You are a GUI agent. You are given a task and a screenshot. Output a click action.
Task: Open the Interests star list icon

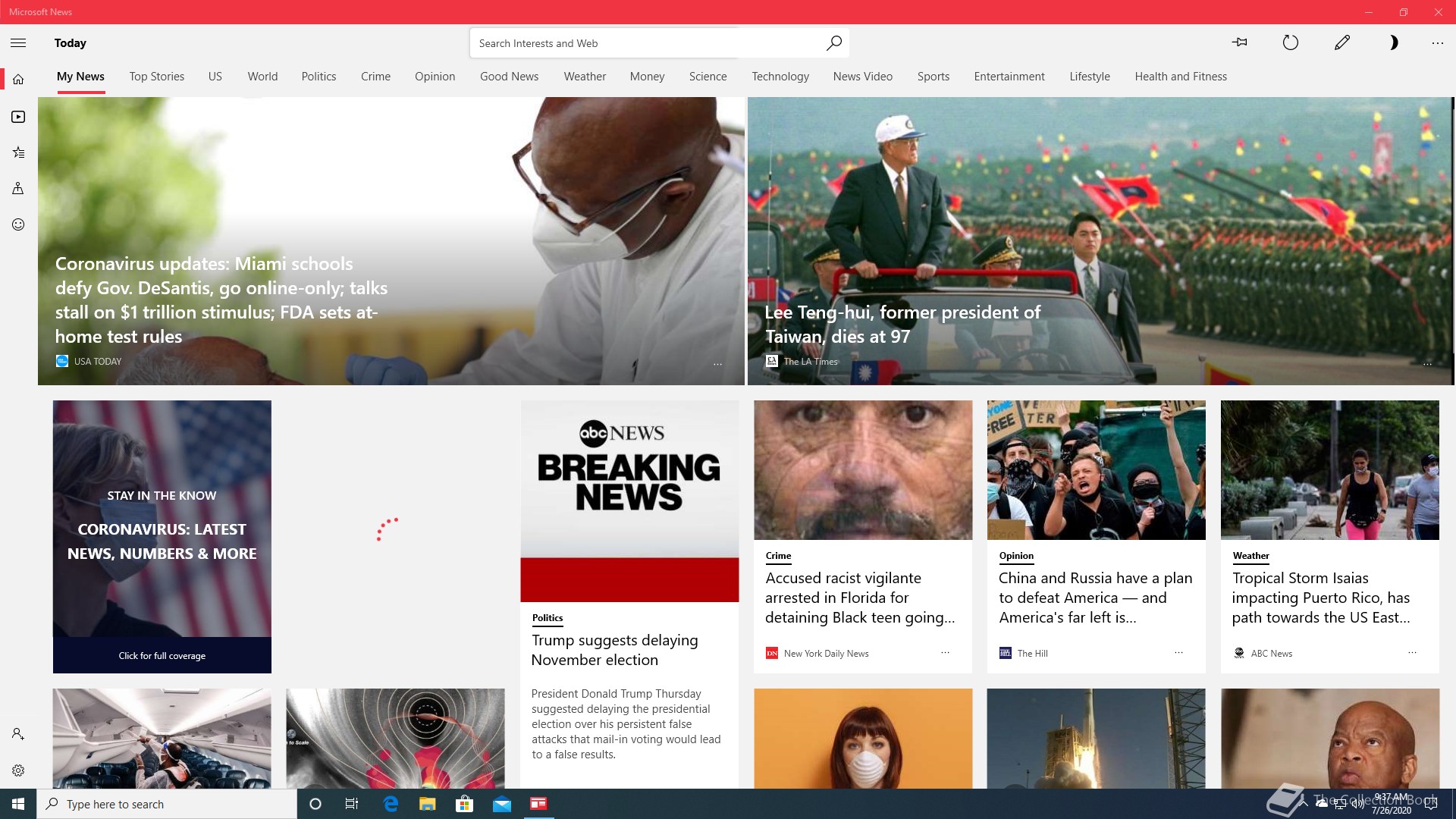click(x=18, y=152)
